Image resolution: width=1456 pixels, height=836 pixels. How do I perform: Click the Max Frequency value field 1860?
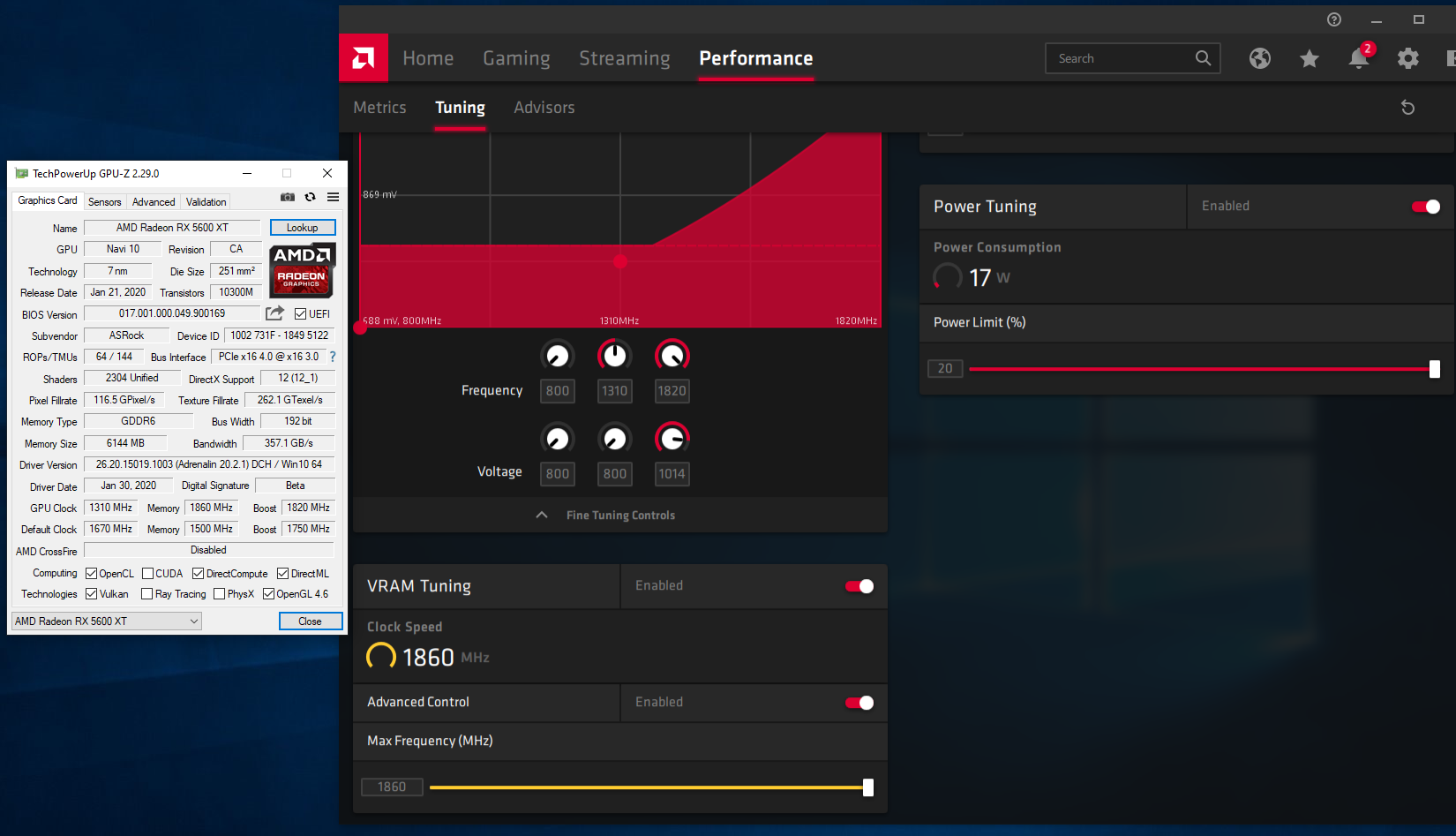click(392, 787)
